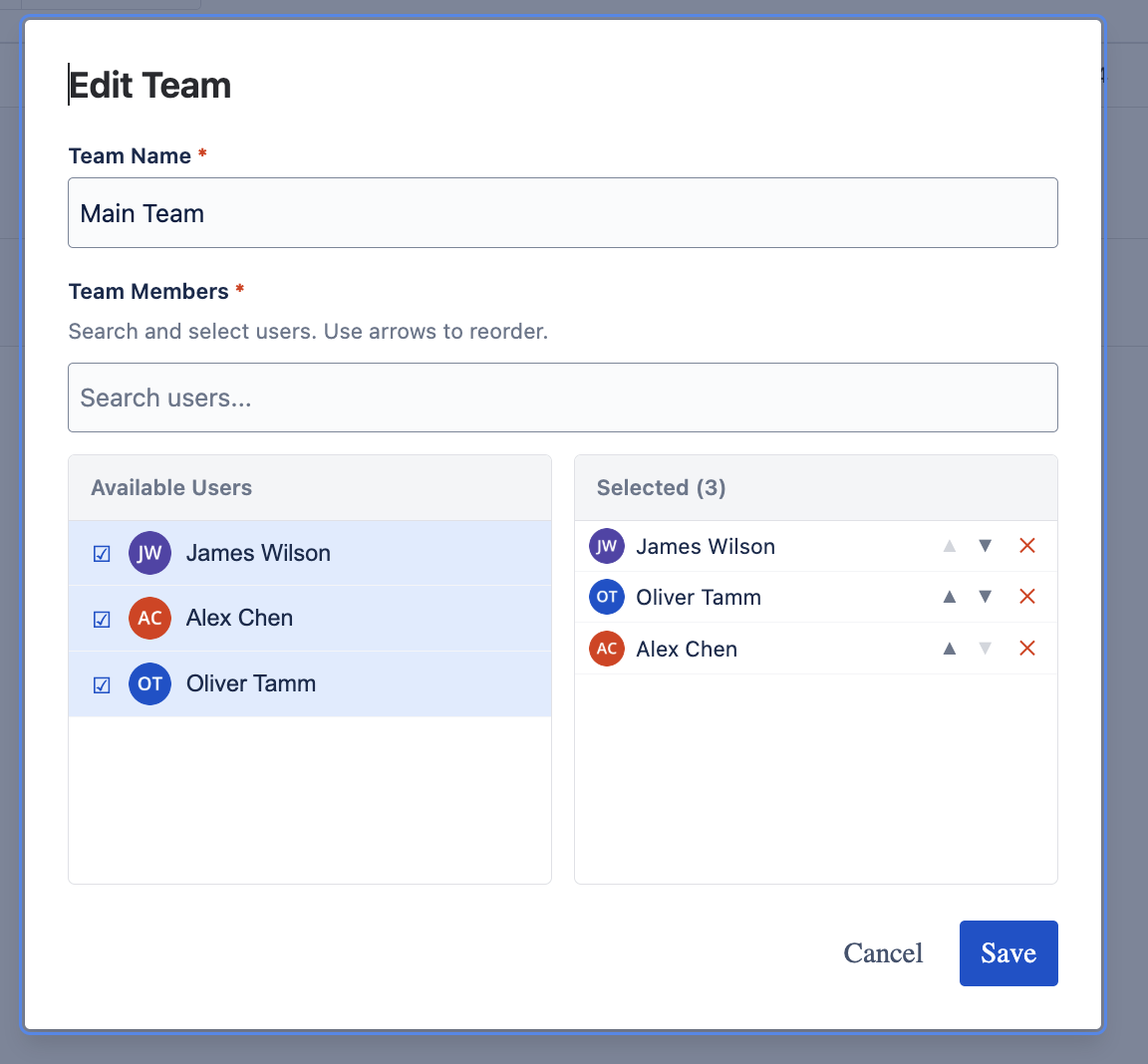Image resolution: width=1148 pixels, height=1064 pixels.
Task: Click James Wilson's avatar in Selected list
Action: (x=606, y=546)
